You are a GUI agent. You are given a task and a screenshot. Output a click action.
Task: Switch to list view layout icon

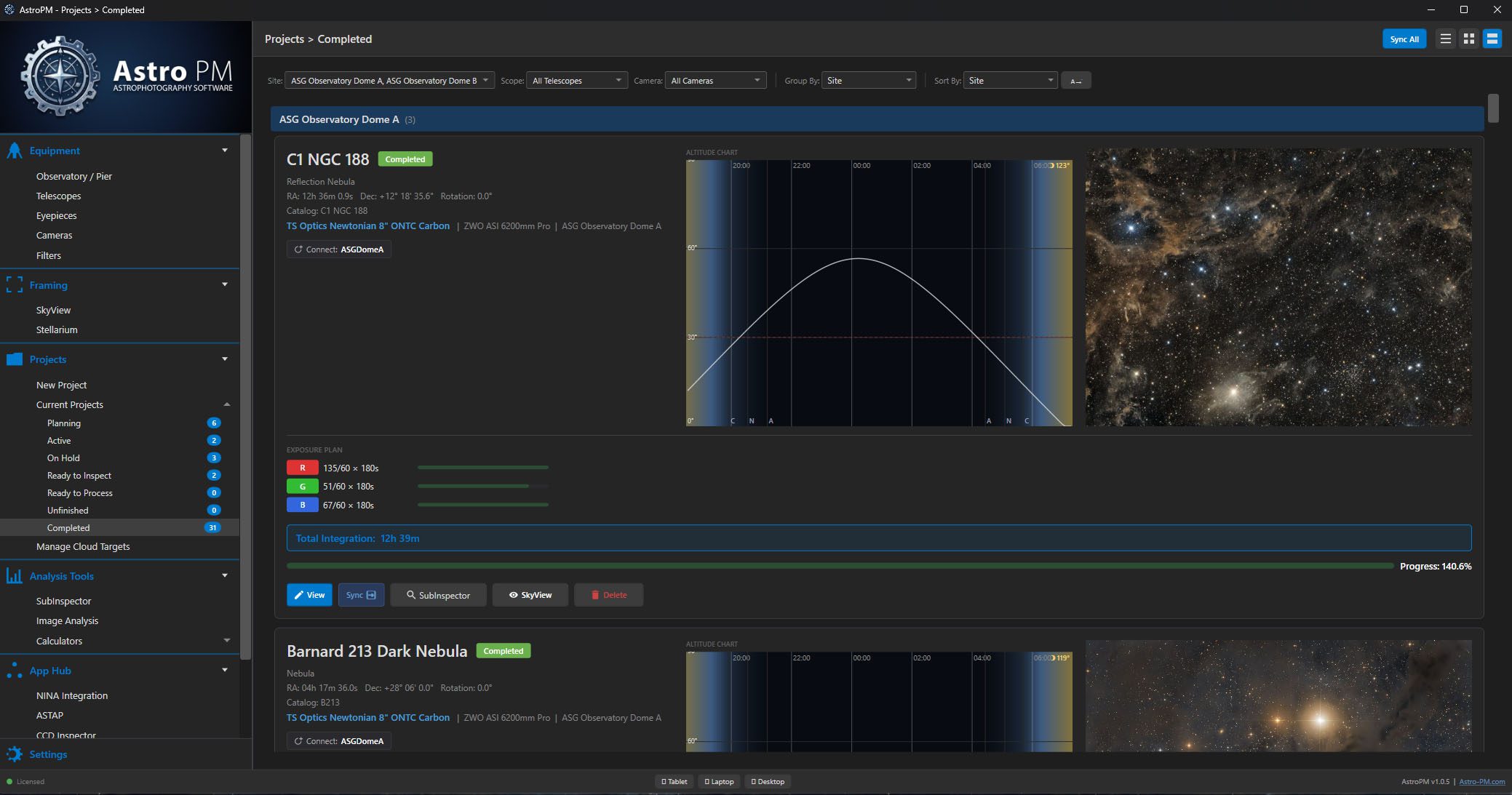point(1445,39)
